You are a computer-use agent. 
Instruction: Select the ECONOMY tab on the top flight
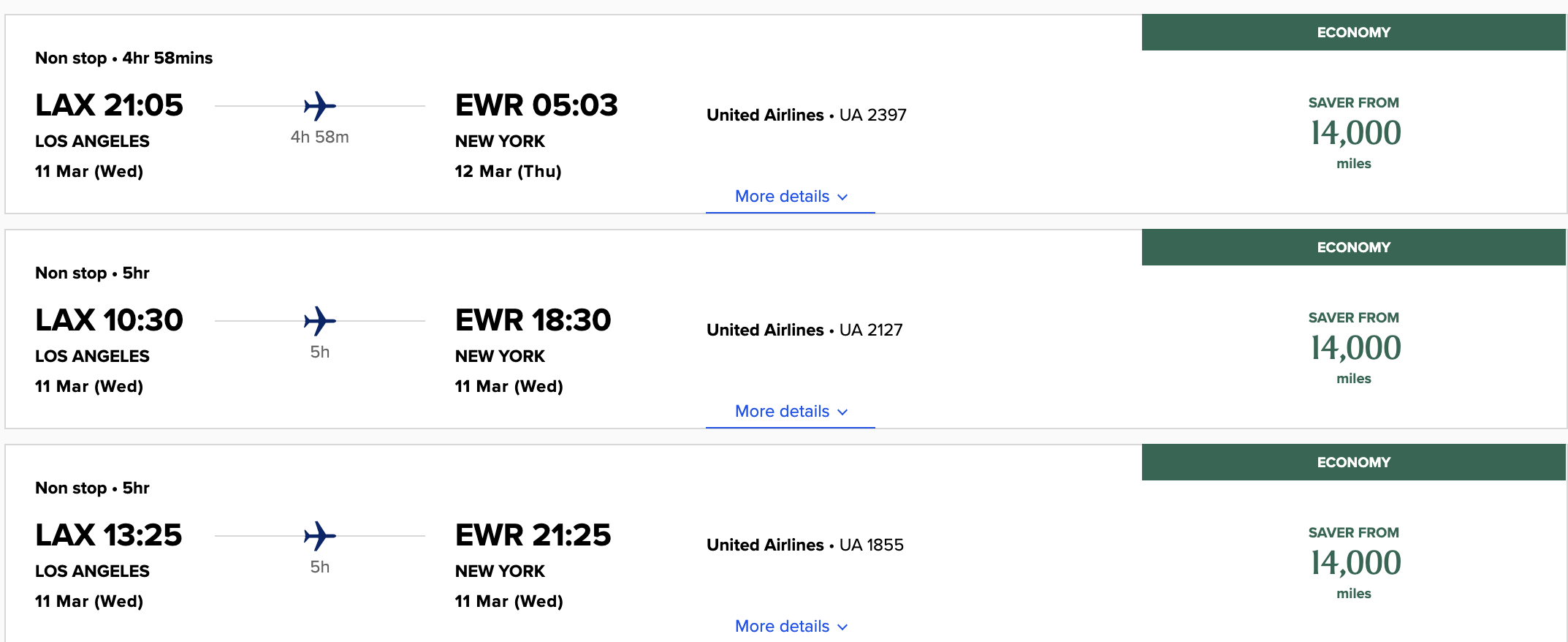1353,32
